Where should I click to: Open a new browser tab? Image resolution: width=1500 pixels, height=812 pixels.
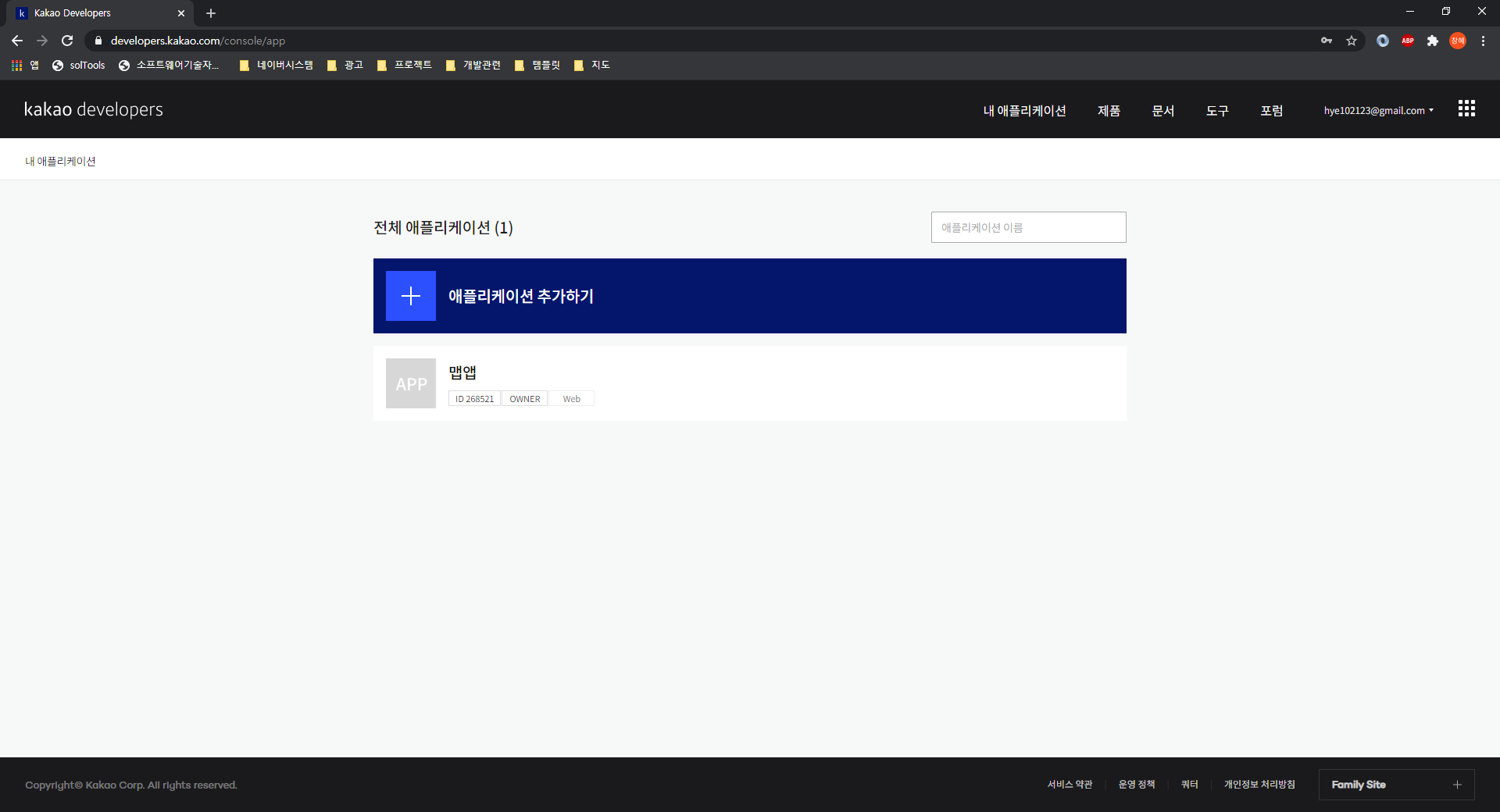[211, 13]
